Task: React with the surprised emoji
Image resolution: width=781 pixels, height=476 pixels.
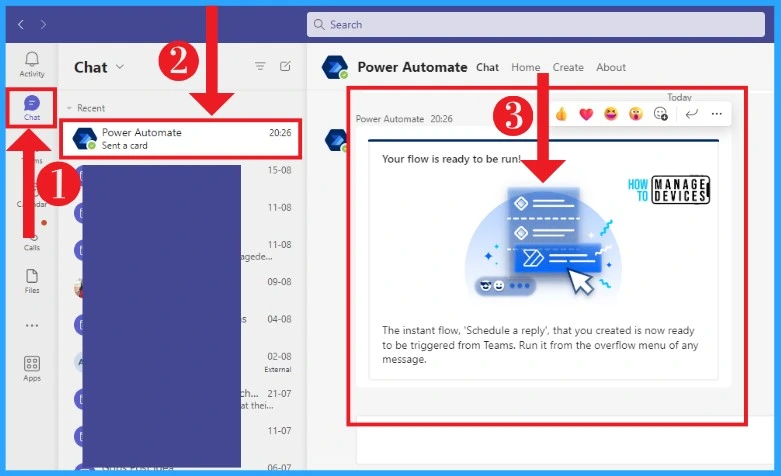Action: coord(636,114)
